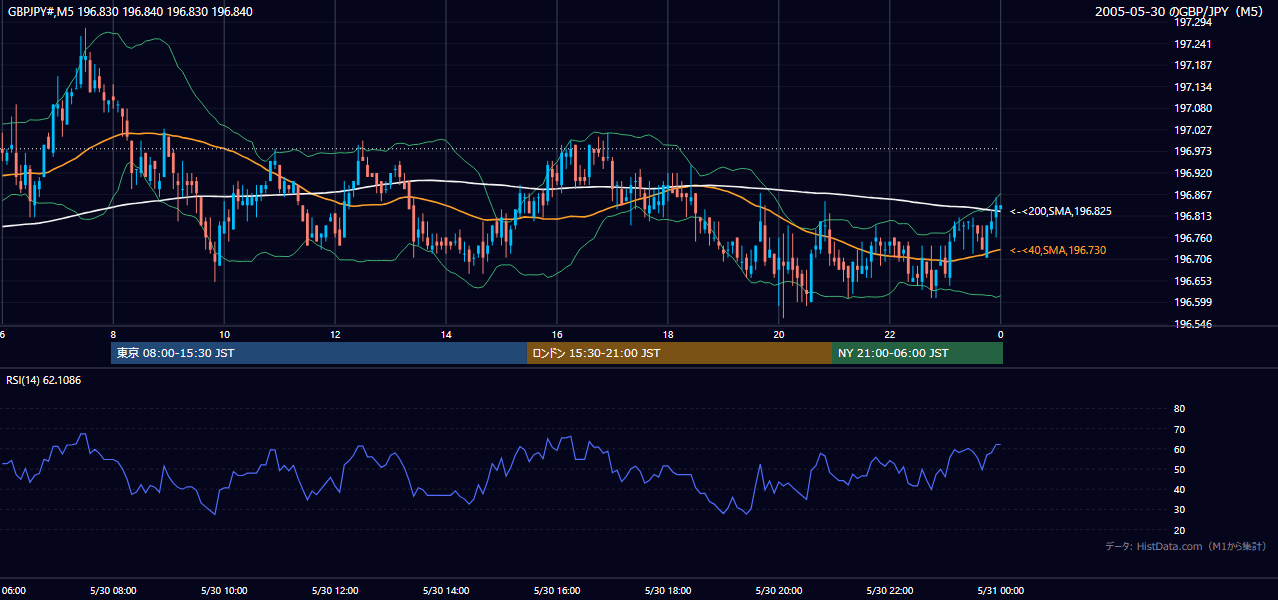Click price level 196.920 on axis
The image size is (1278, 600).
pyautogui.click(x=1193, y=173)
